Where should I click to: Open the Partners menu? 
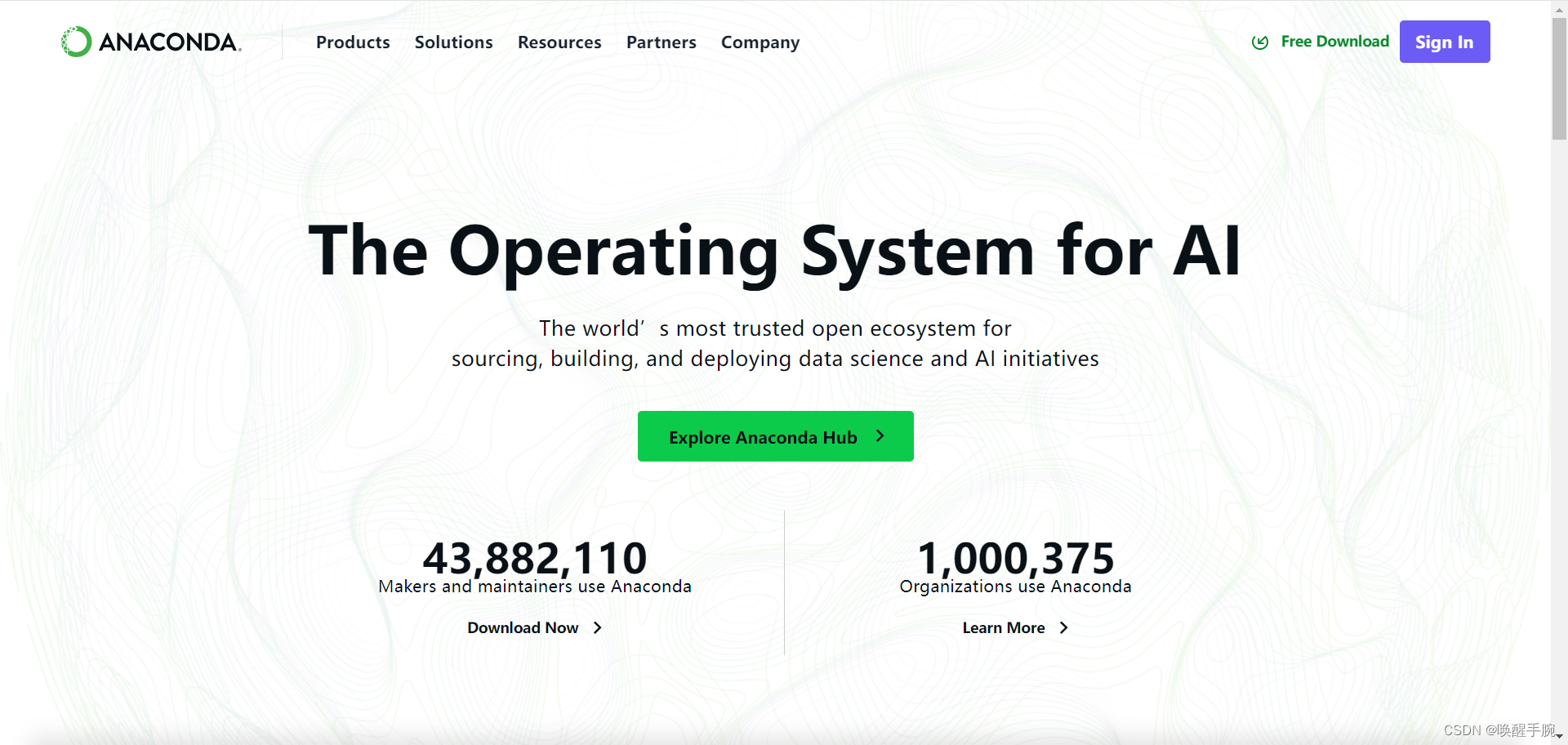pos(661,42)
